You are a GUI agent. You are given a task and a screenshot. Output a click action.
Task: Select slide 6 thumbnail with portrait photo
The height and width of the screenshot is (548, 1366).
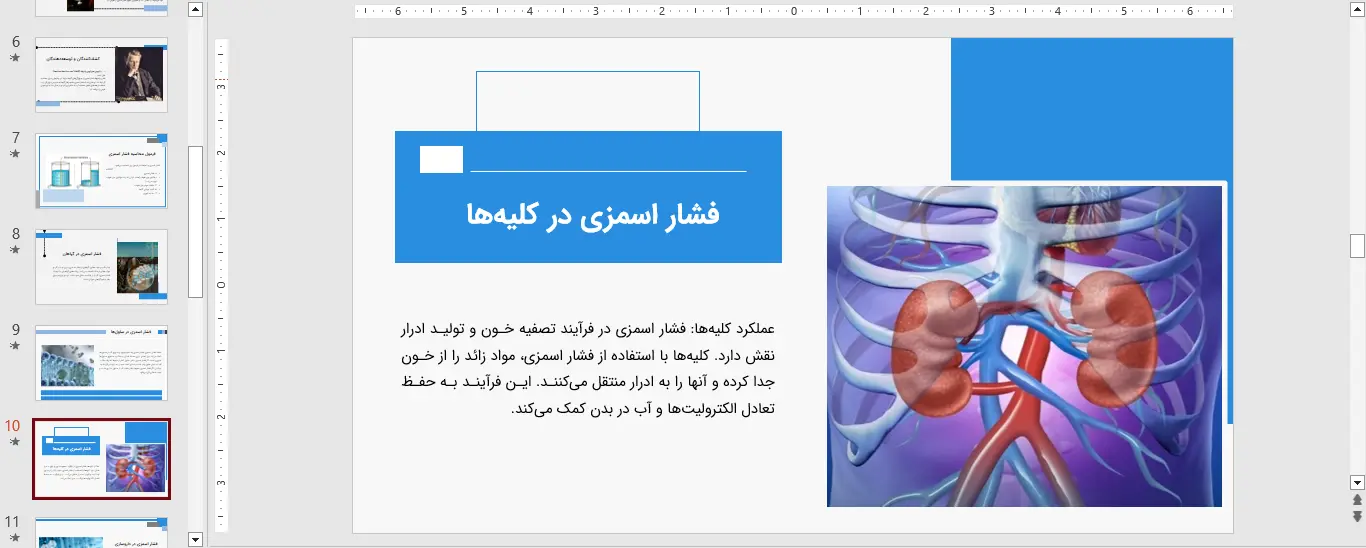pyautogui.click(x=101, y=75)
